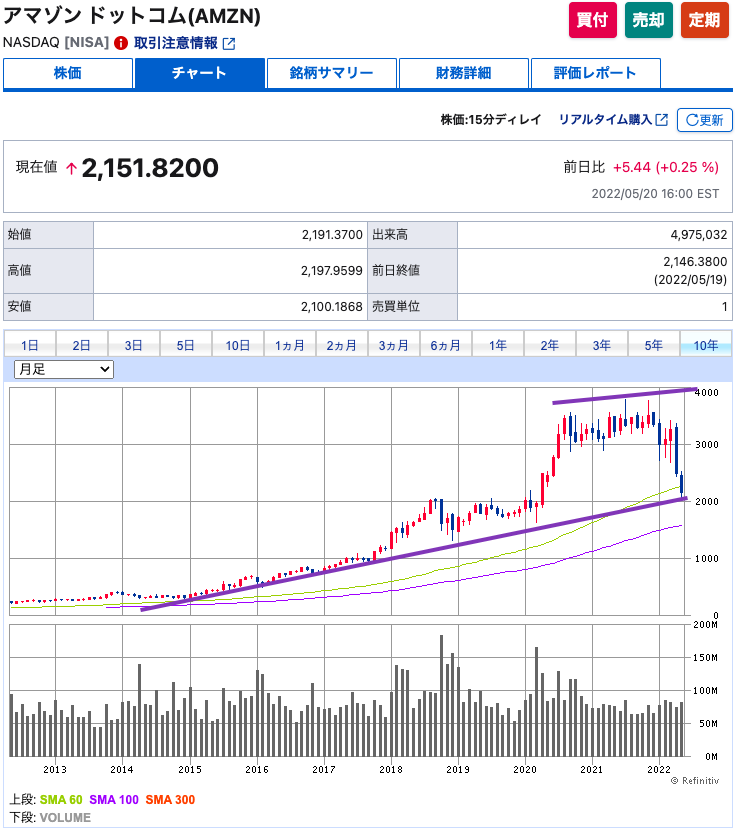Select the 1日 chart period
Screen dimensions: 735x828
(x=30, y=345)
